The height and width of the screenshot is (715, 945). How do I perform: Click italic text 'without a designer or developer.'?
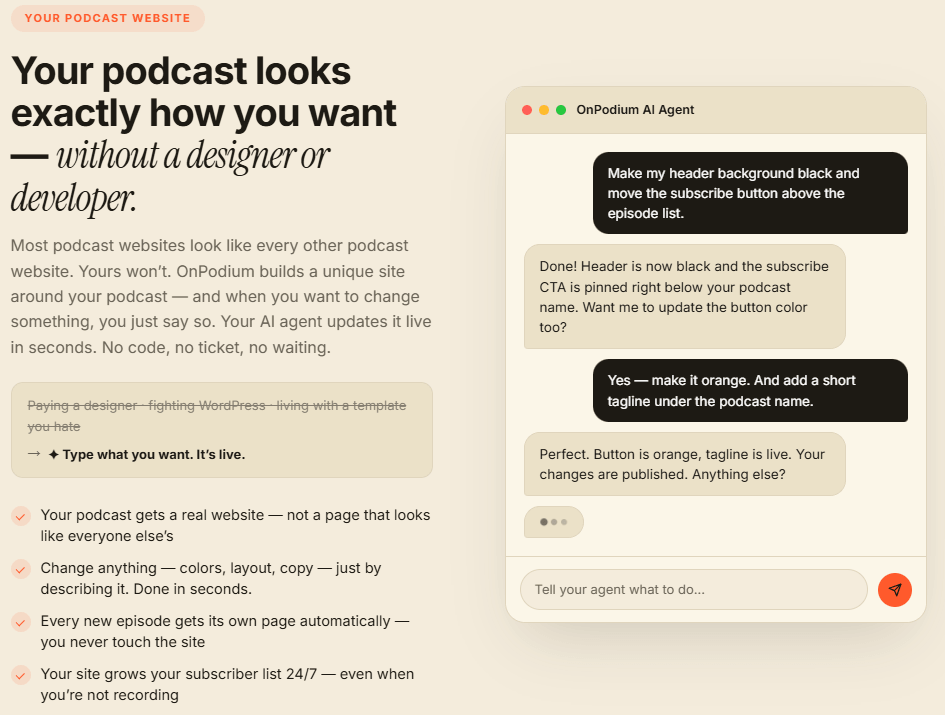(x=171, y=177)
